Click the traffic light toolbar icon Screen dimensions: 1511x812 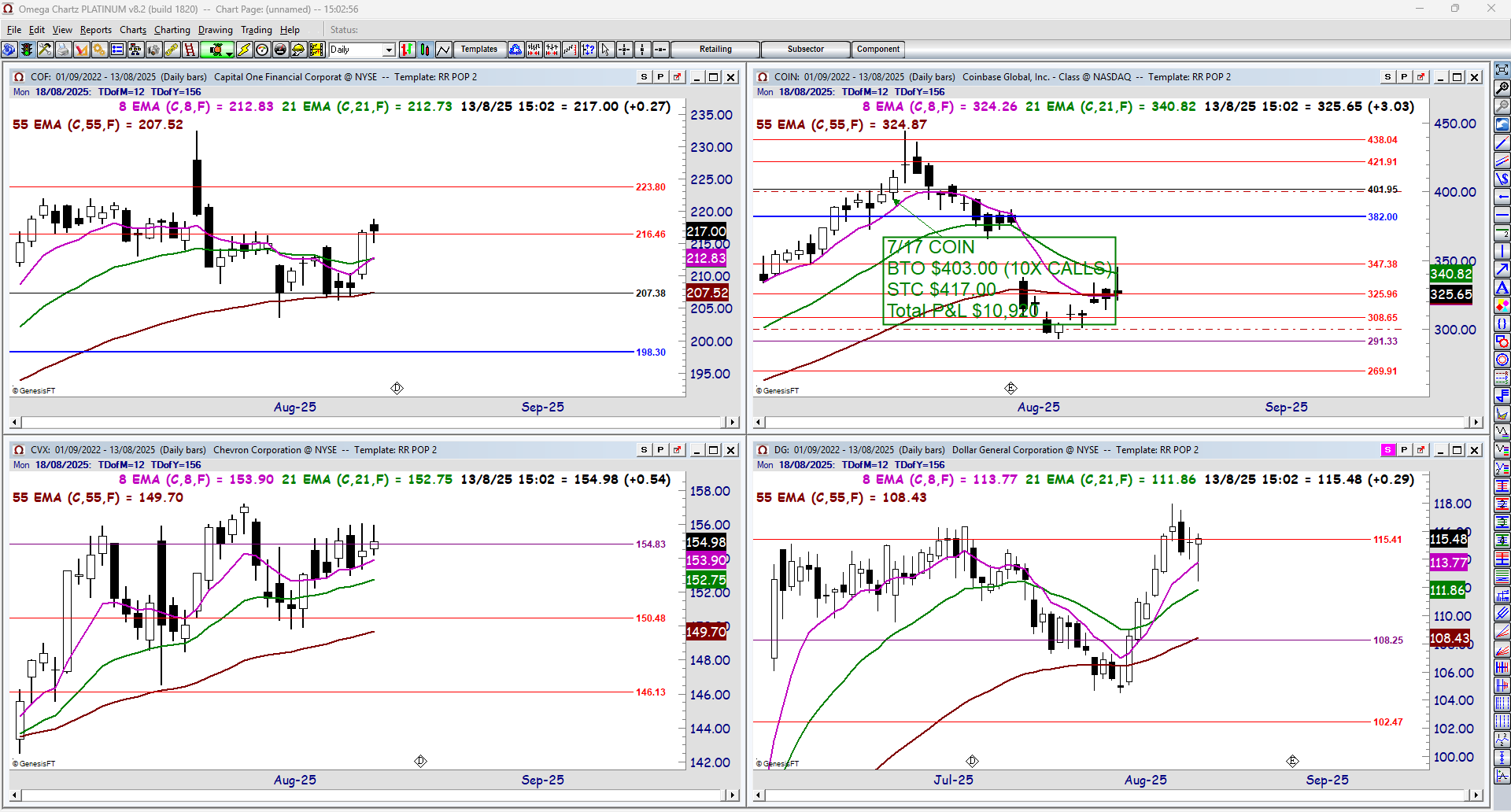click(27, 50)
